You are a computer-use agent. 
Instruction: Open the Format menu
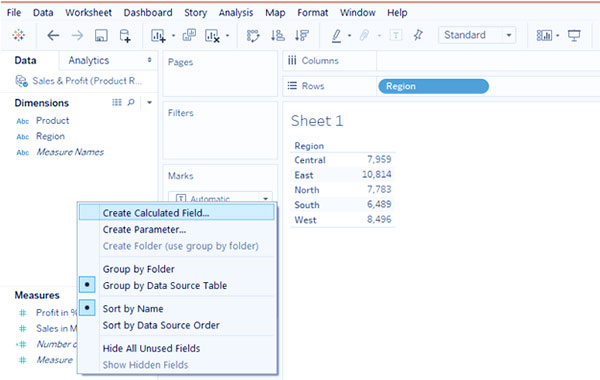313,13
